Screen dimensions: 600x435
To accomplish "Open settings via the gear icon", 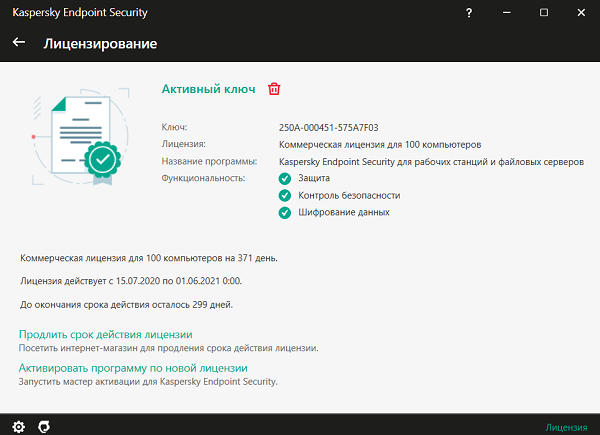I will (x=18, y=426).
